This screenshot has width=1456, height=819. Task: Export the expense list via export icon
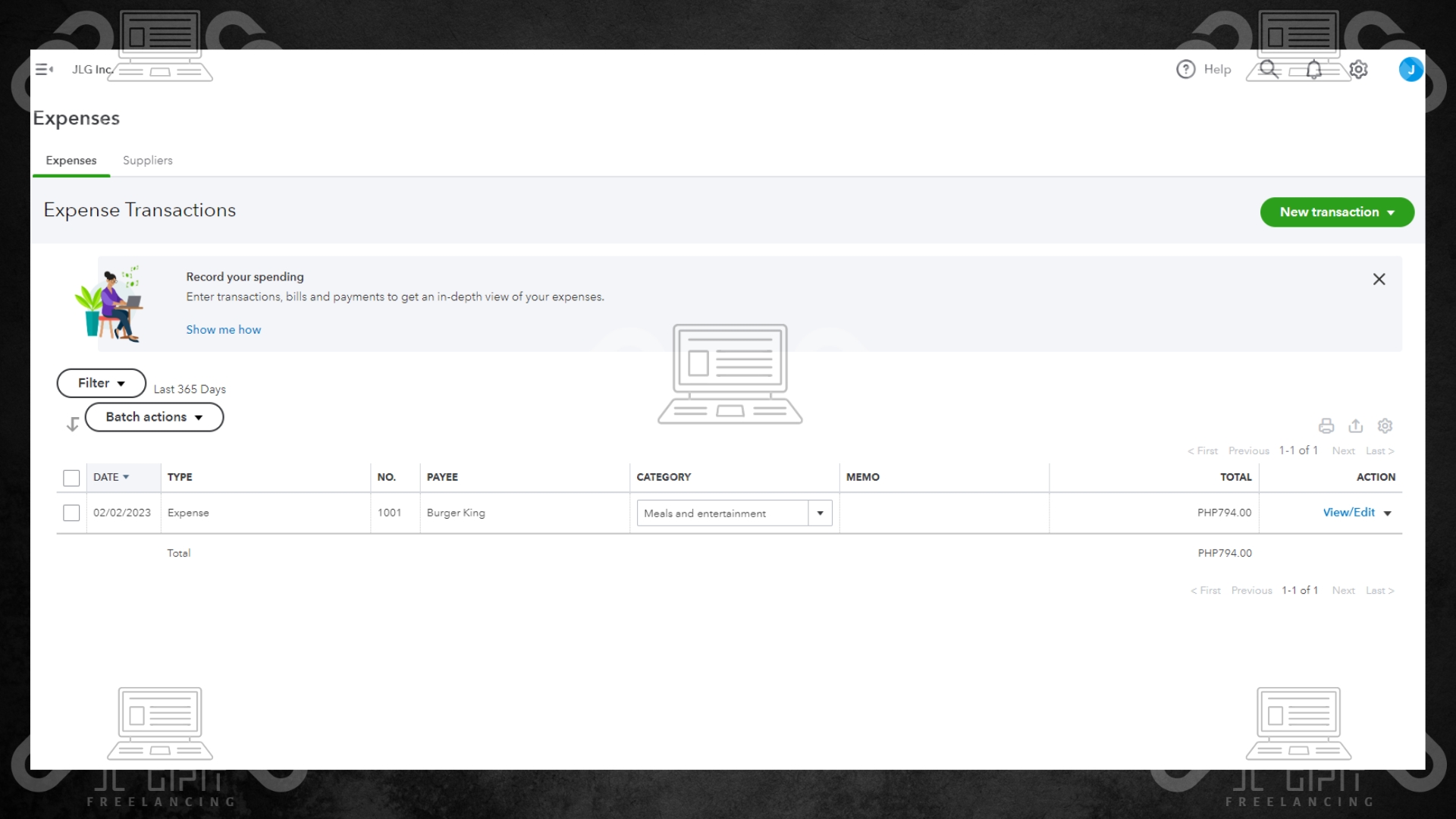pos(1355,425)
